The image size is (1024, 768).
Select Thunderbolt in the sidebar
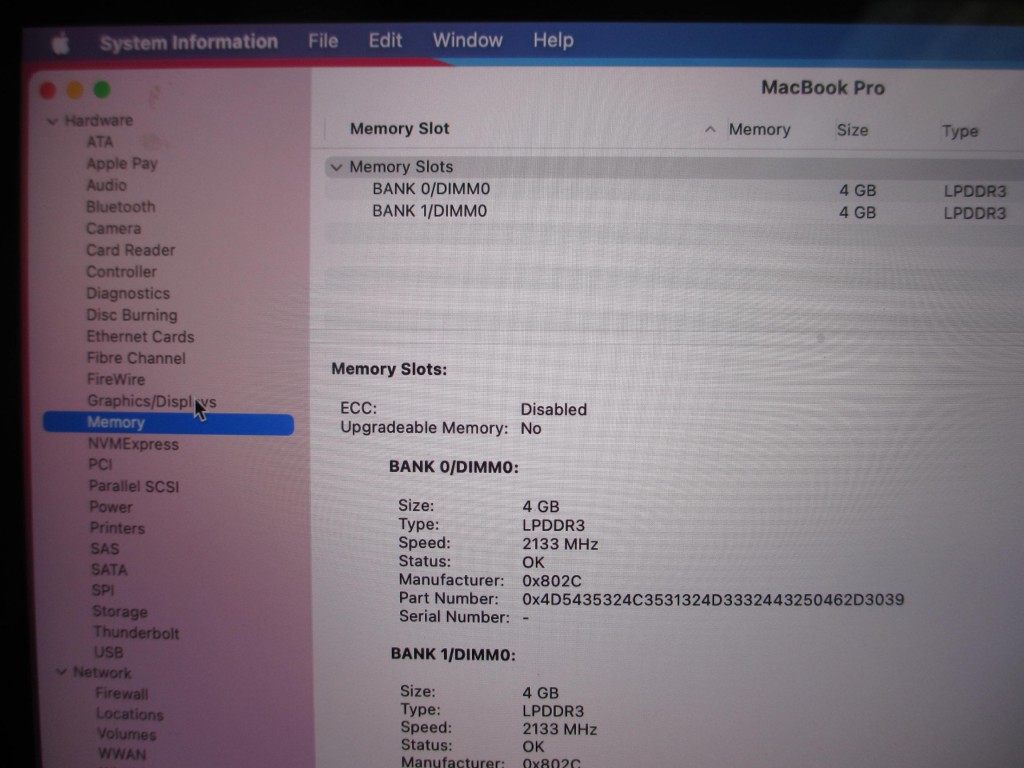[136, 633]
